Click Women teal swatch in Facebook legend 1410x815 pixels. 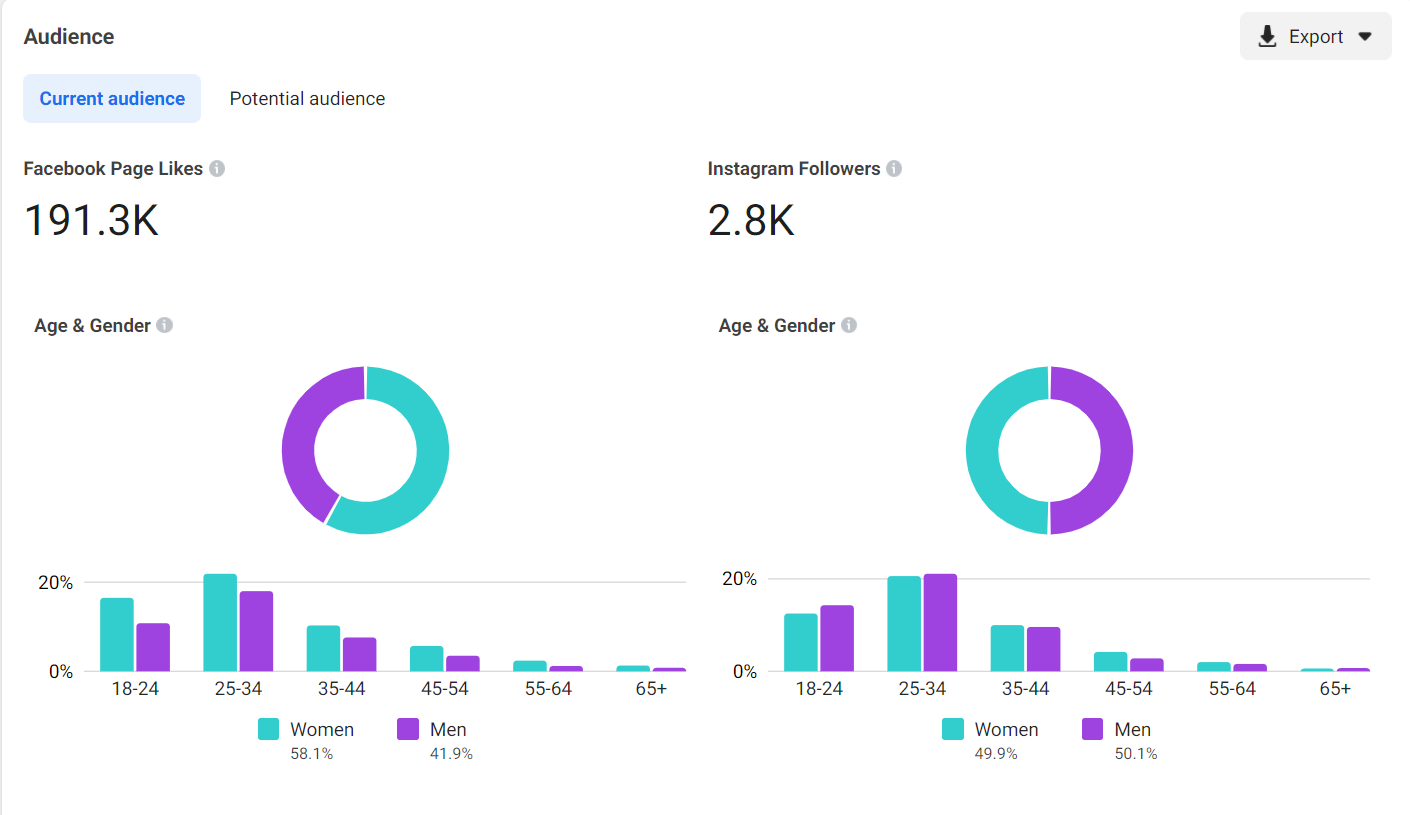pos(269,729)
